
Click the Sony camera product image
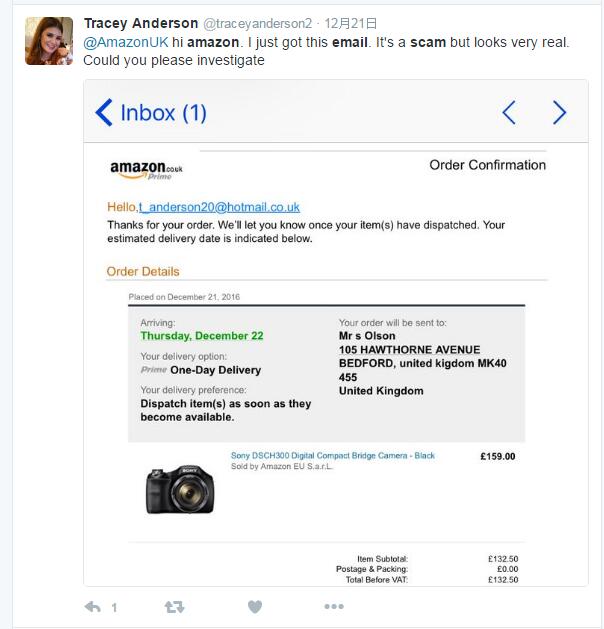pyautogui.click(x=180, y=489)
